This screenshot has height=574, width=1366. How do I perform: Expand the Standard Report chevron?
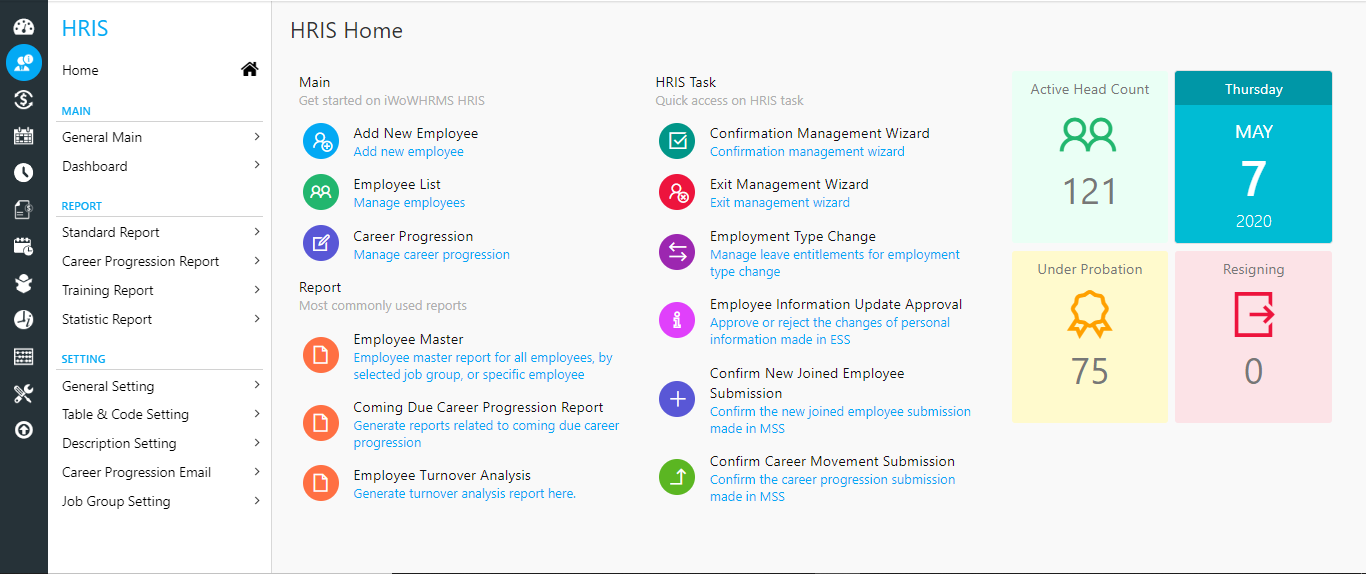tap(257, 232)
